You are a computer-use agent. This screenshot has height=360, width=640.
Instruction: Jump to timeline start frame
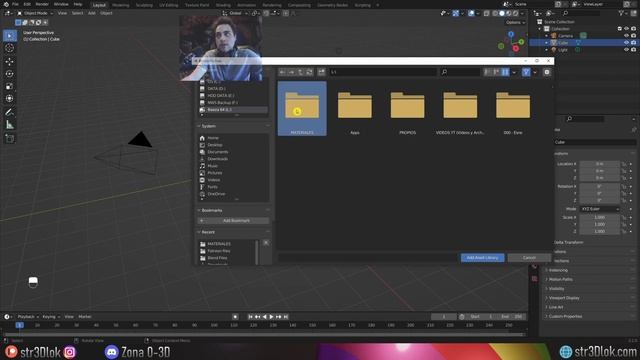click(x=251, y=317)
